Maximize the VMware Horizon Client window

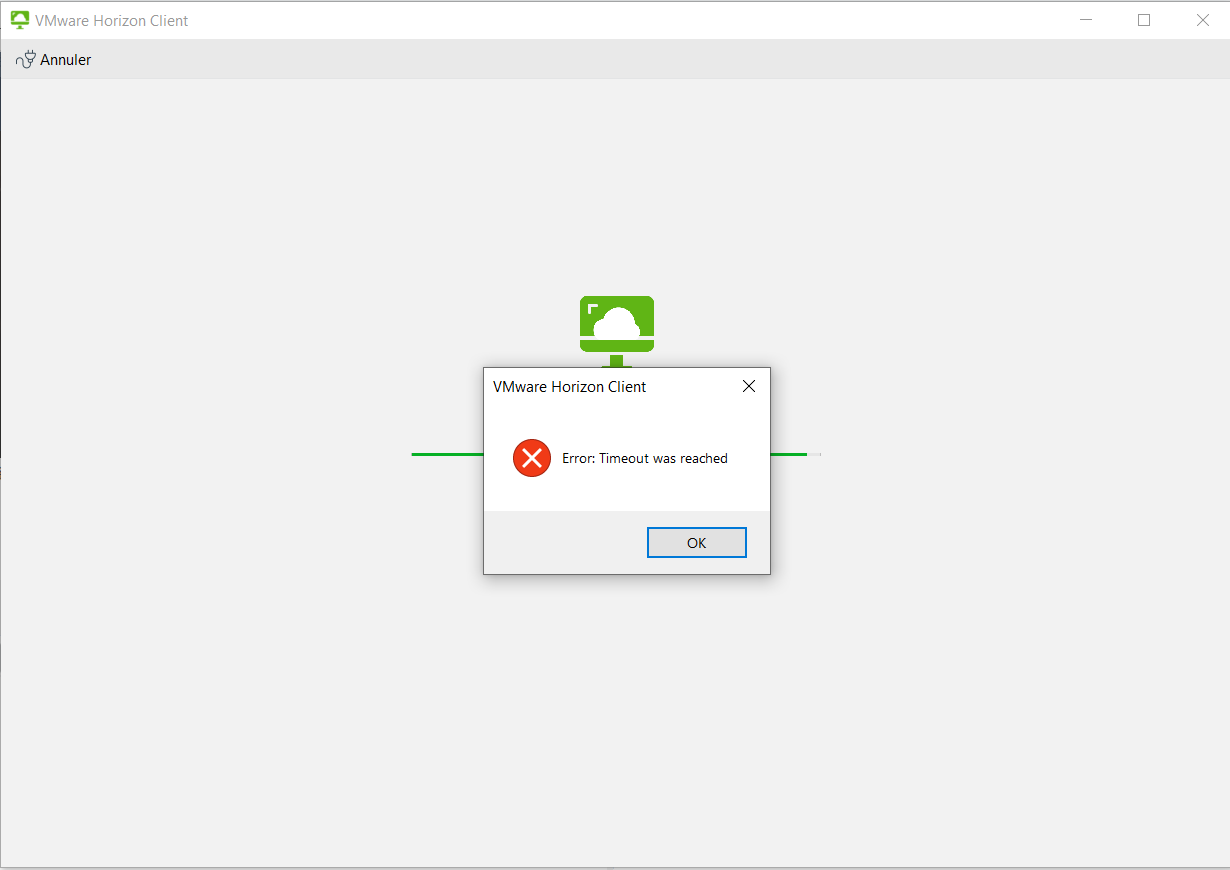(x=1144, y=20)
